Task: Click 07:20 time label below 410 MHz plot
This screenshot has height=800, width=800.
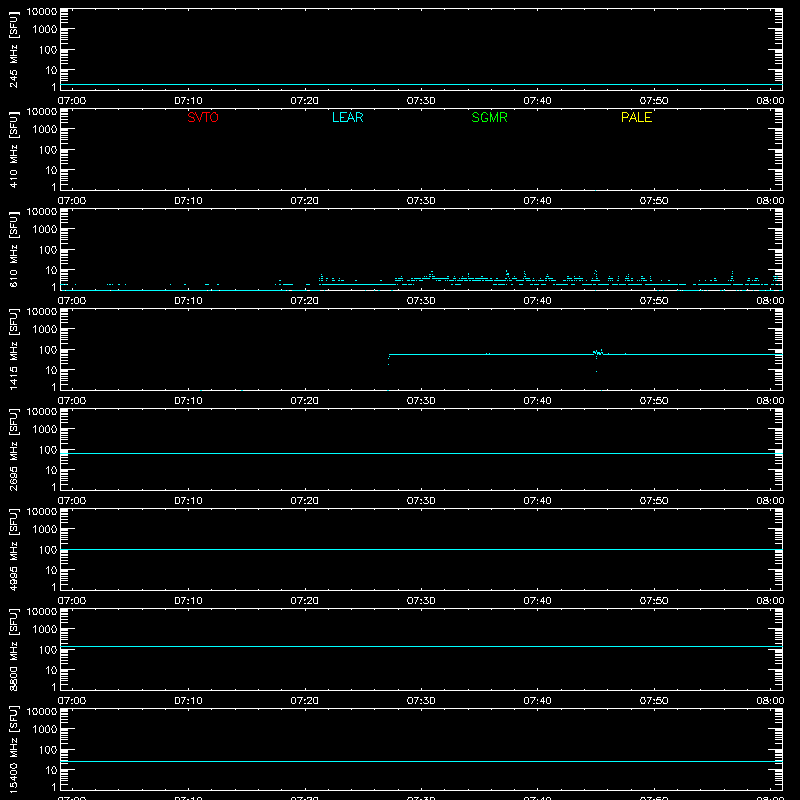Action: tap(305, 201)
